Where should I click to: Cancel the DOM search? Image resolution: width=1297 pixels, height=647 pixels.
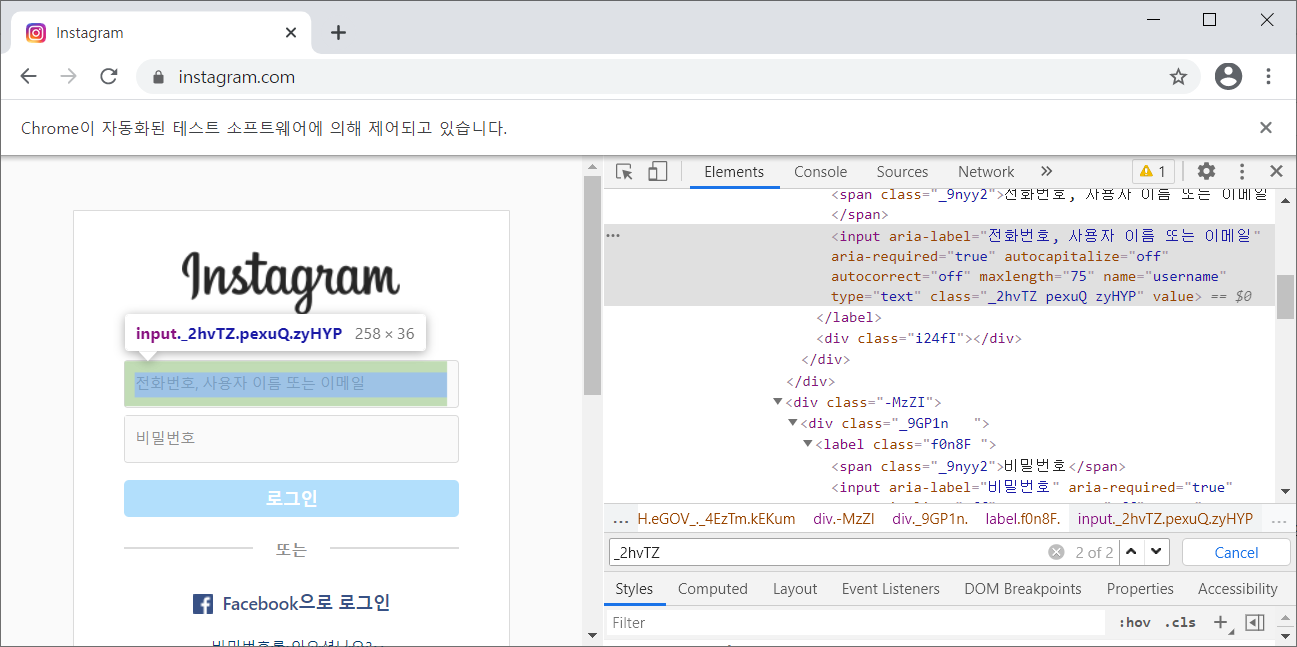1236,552
